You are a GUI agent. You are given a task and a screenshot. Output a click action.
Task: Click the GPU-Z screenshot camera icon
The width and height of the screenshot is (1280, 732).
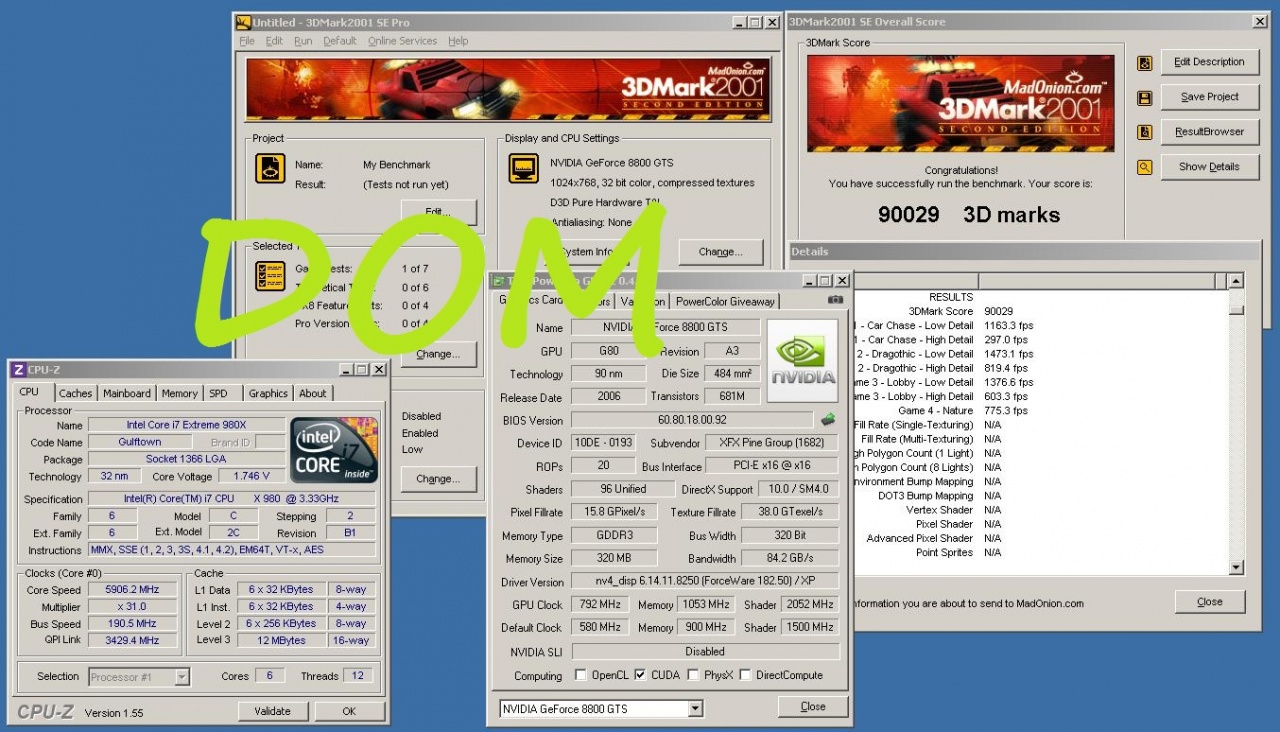[x=835, y=300]
